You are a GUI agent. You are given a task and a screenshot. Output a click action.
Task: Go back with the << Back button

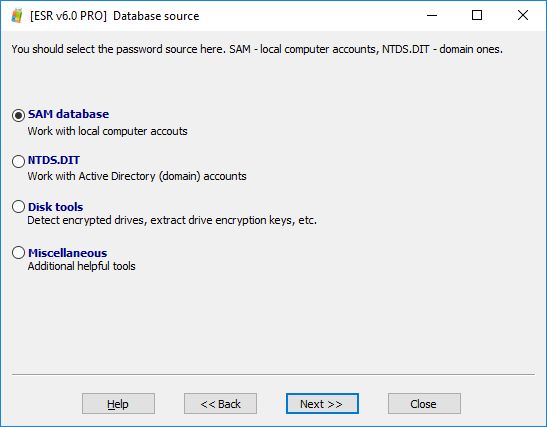(220, 404)
